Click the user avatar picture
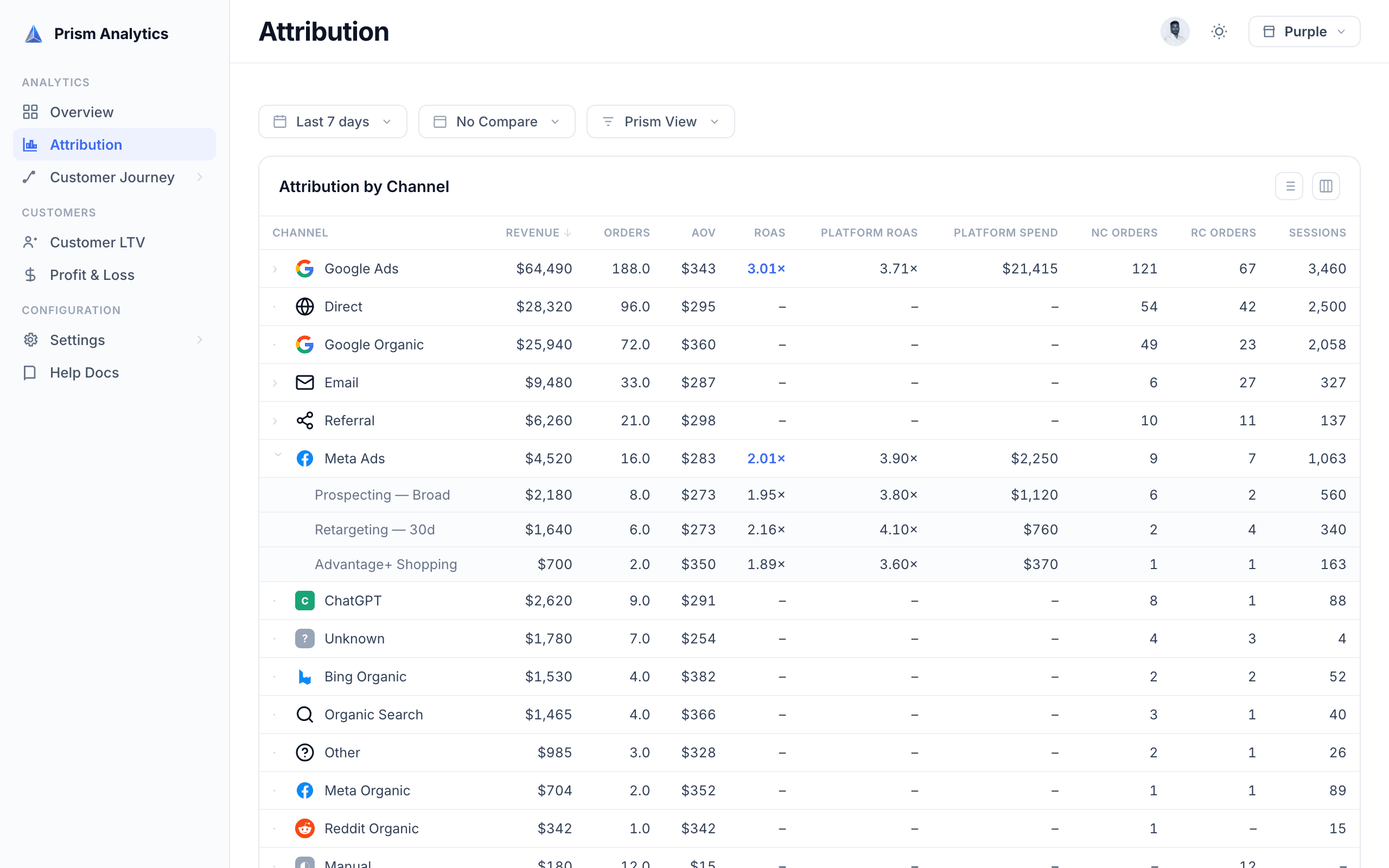Image resolution: width=1389 pixels, height=868 pixels. 1175,31
